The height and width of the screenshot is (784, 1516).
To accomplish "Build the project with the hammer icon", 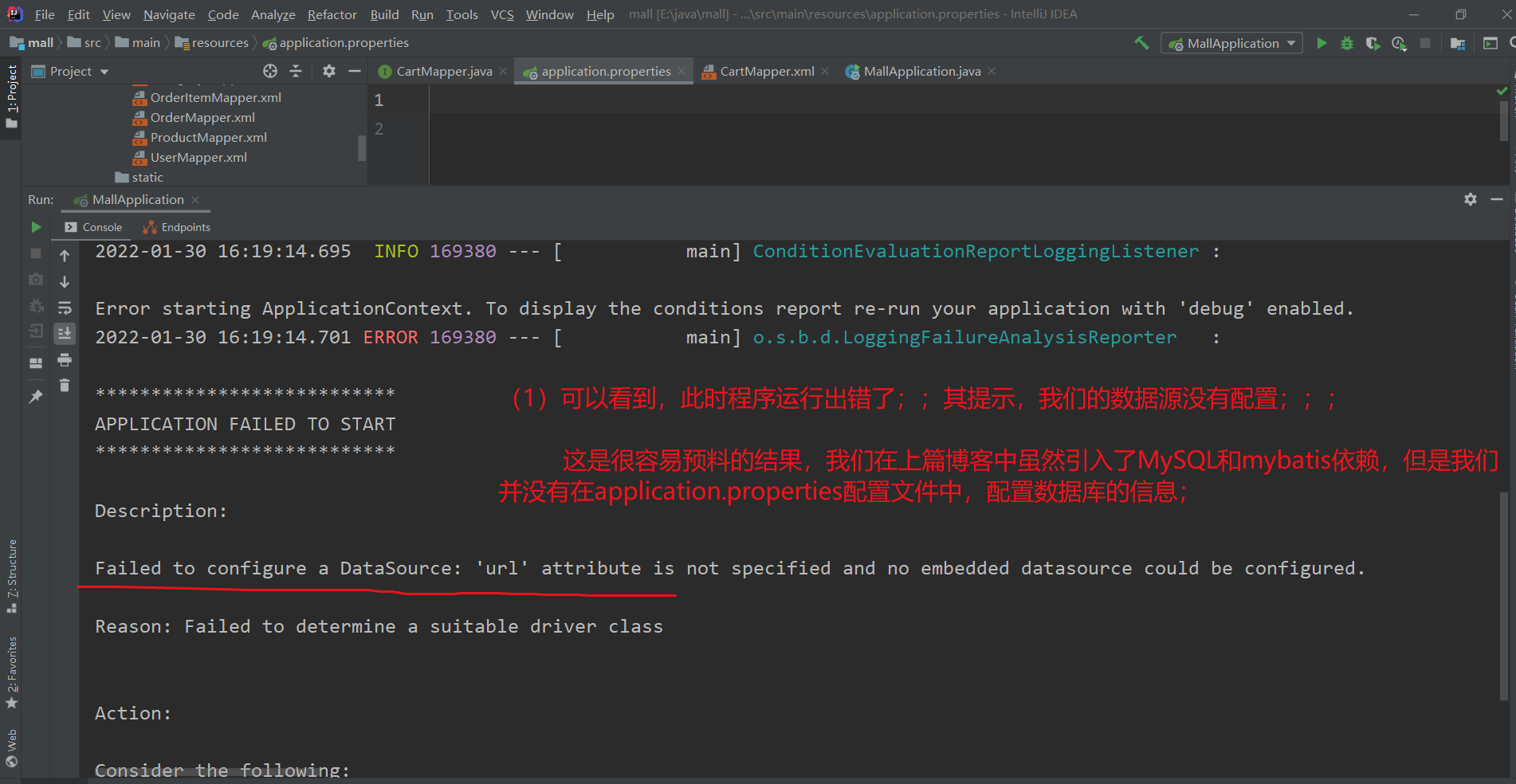I will [1141, 43].
